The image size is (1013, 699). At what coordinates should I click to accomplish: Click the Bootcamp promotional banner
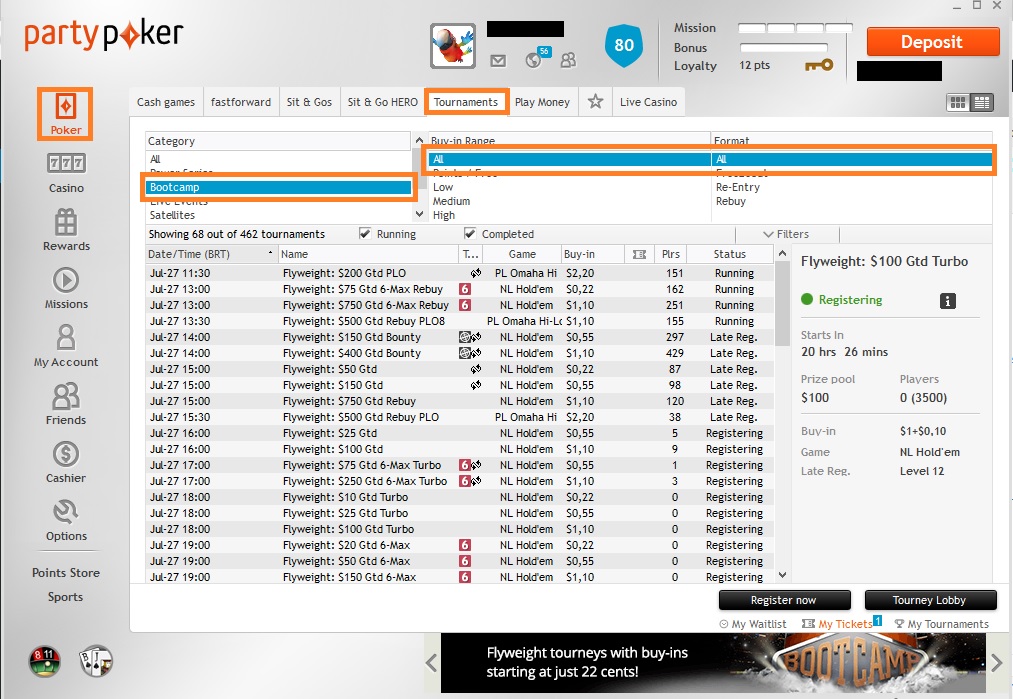[x=713, y=663]
